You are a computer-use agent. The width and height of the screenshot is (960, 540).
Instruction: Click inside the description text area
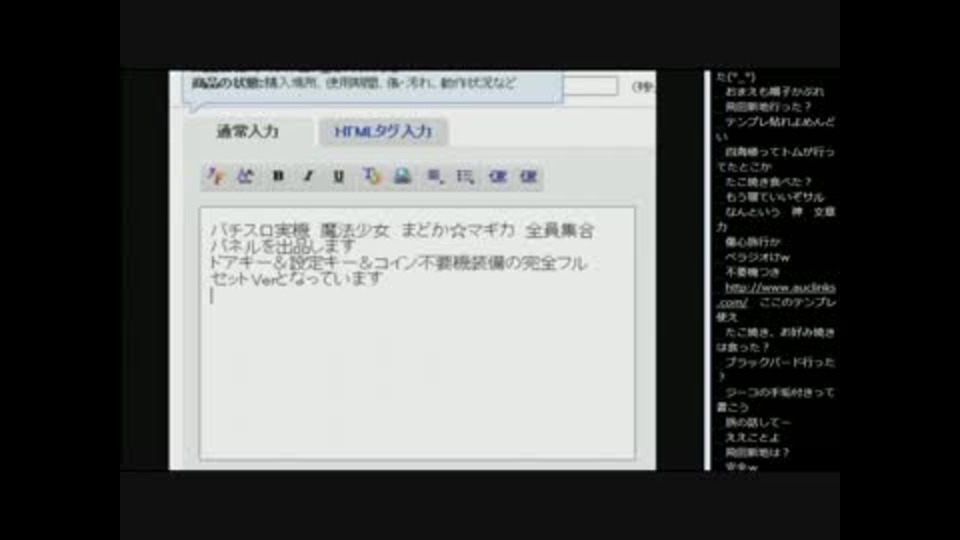pos(417,334)
